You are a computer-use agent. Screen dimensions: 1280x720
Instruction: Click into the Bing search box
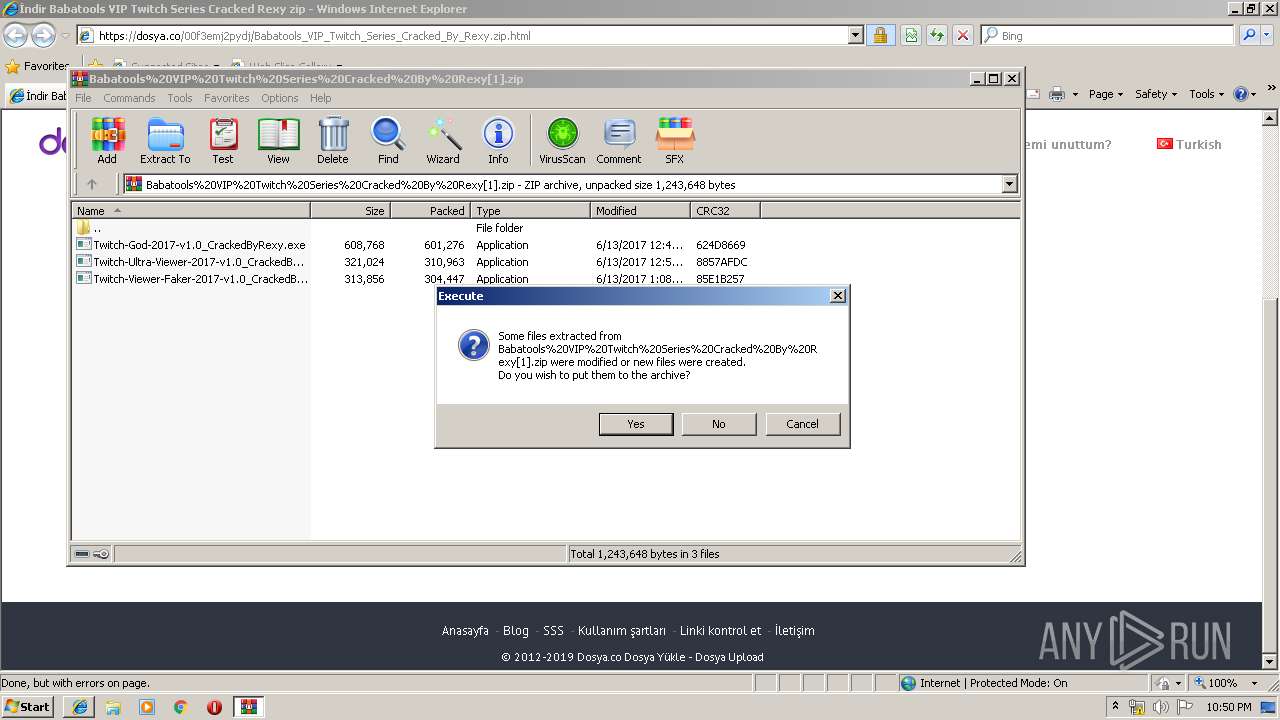tap(1109, 35)
